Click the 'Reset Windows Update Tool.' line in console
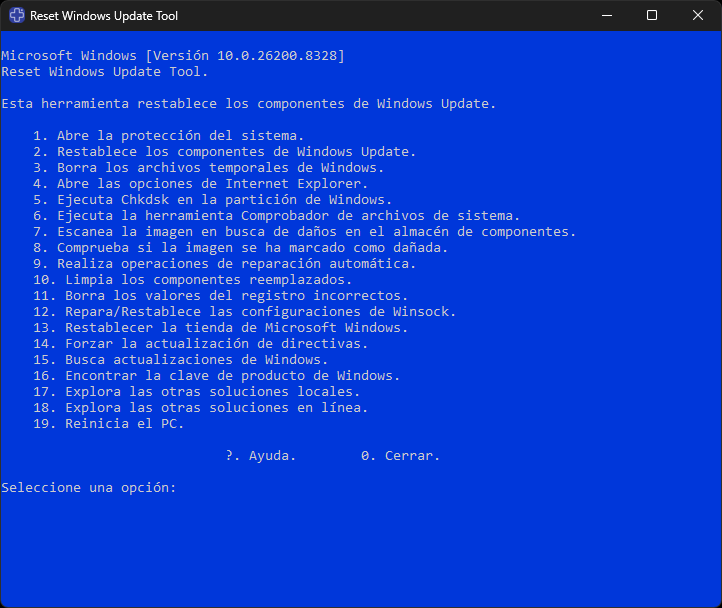Screen dimensions: 722x608 [105, 72]
